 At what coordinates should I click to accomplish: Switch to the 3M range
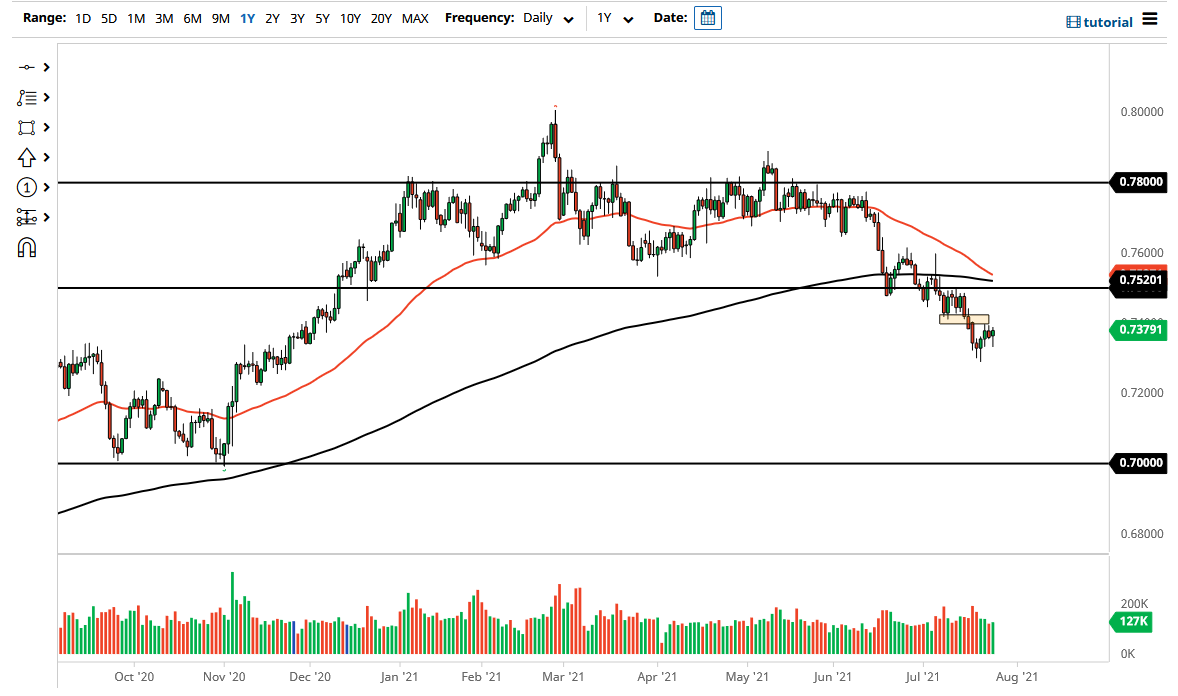tap(164, 18)
